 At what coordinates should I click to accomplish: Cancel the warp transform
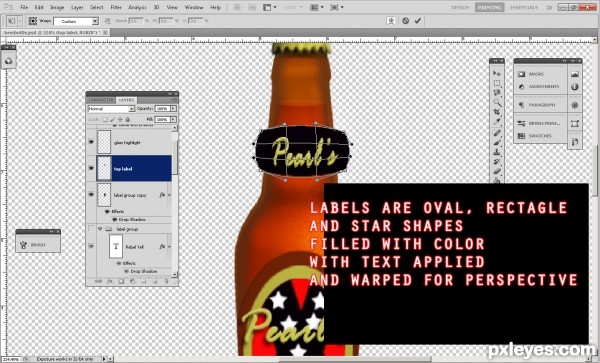pyautogui.click(x=405, y=21)
